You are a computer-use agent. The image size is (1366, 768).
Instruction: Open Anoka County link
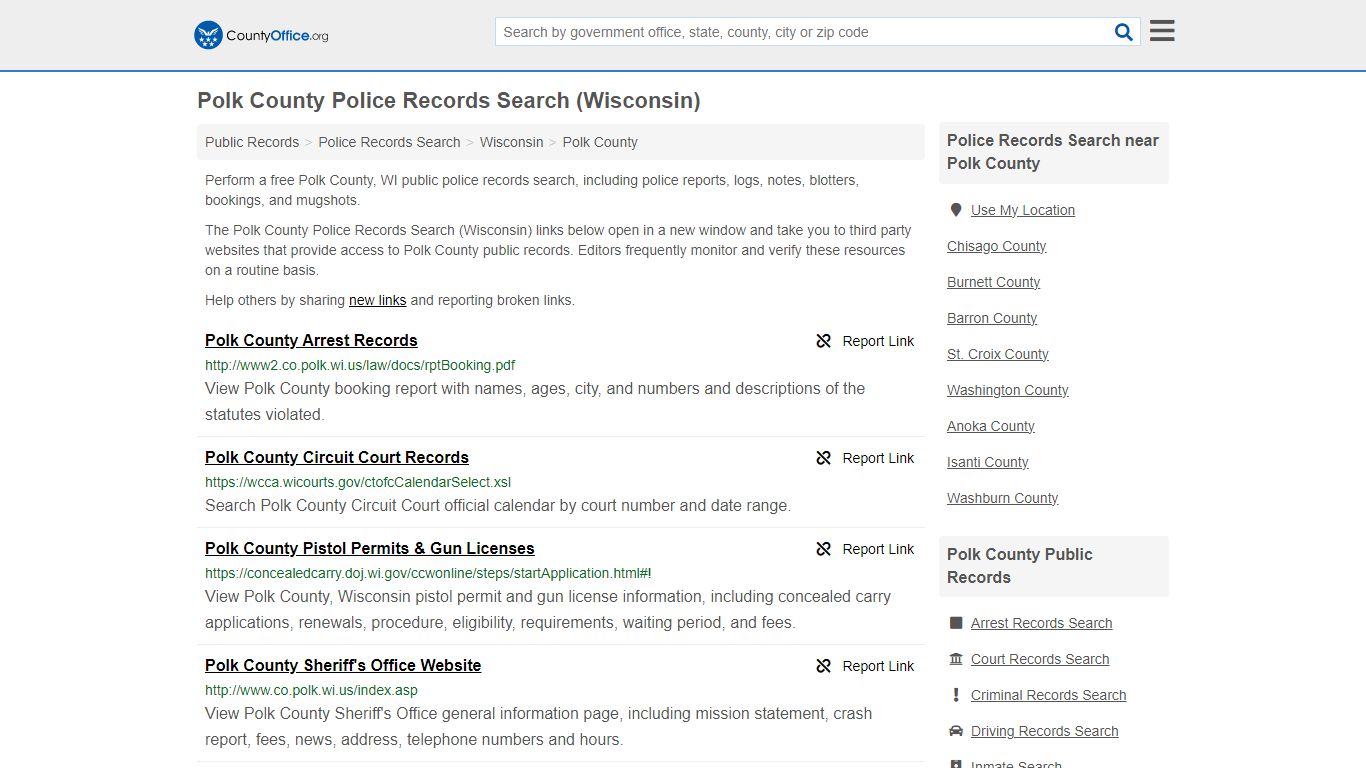point(991,426)
